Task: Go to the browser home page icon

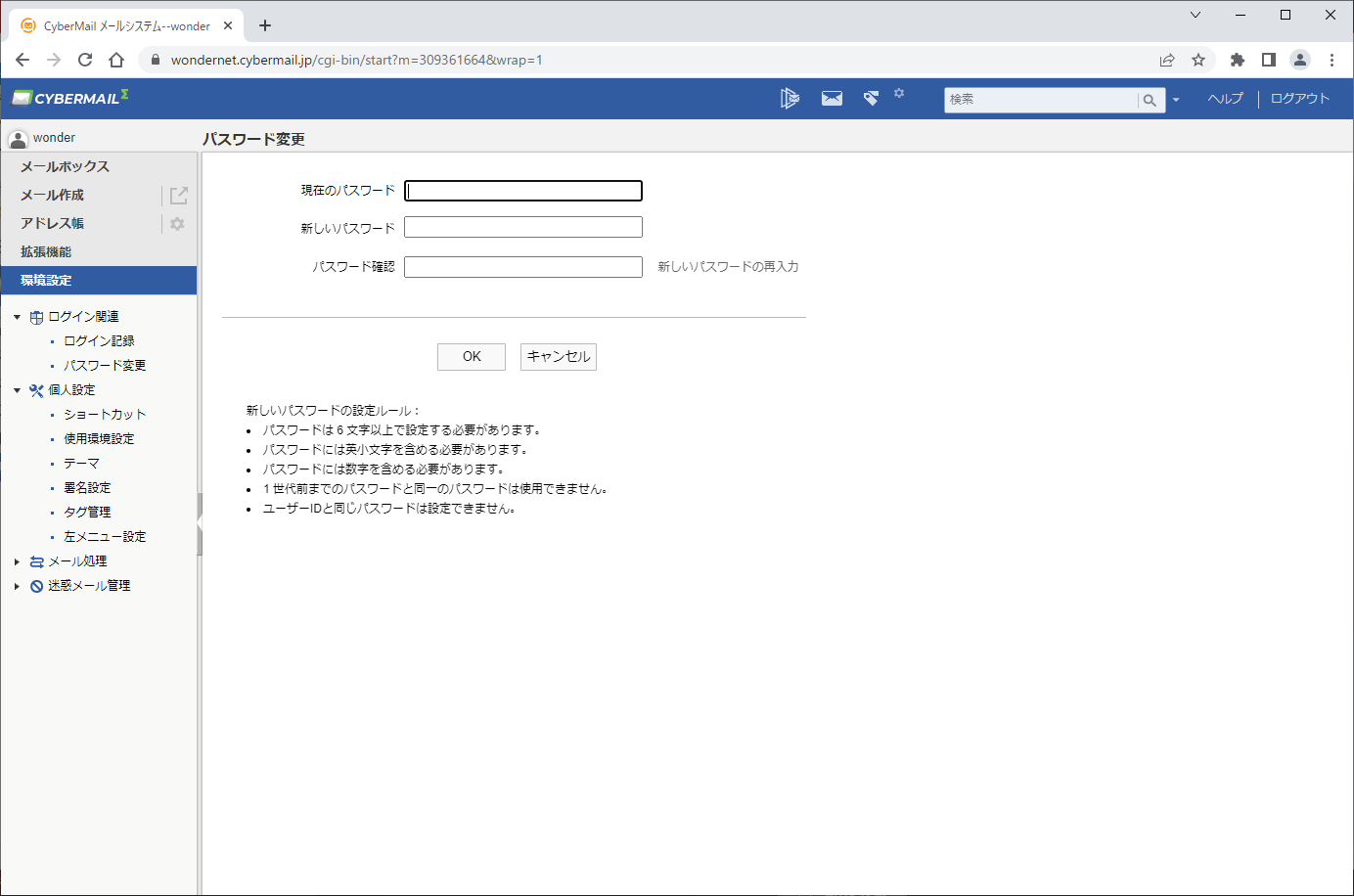Action: point(116,60)
